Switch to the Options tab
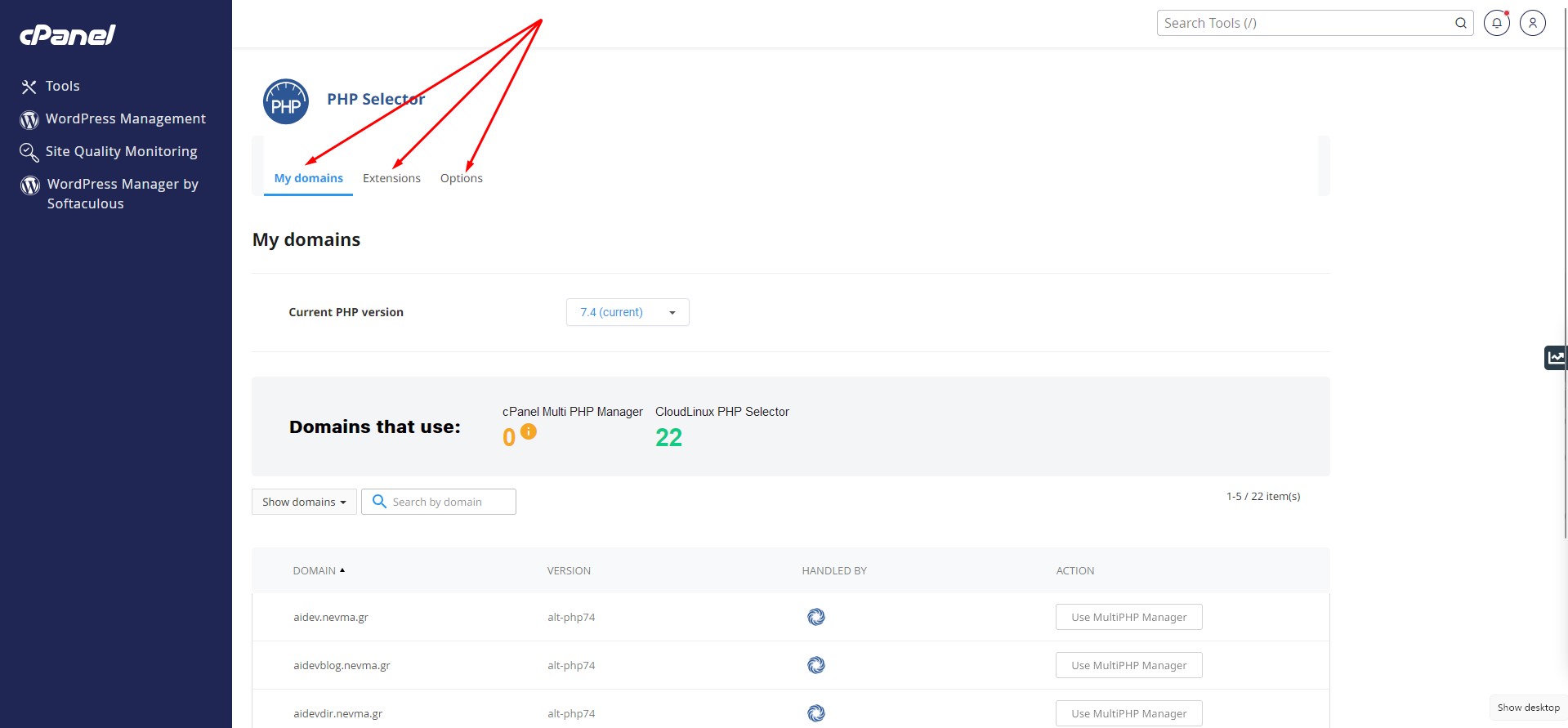 (x=461, y=178)
